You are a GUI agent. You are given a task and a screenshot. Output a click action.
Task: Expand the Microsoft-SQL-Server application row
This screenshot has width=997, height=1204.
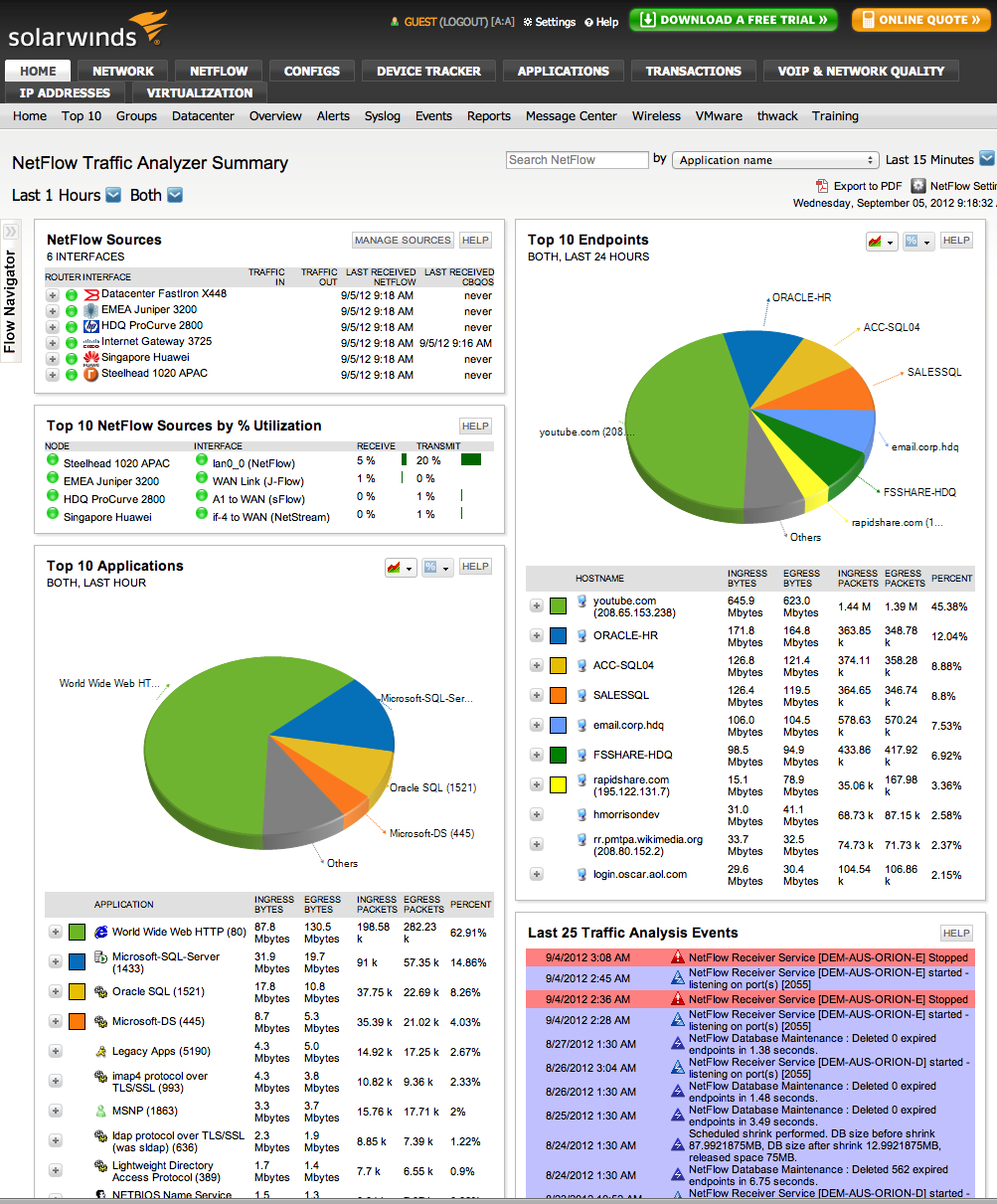point(56,961)
